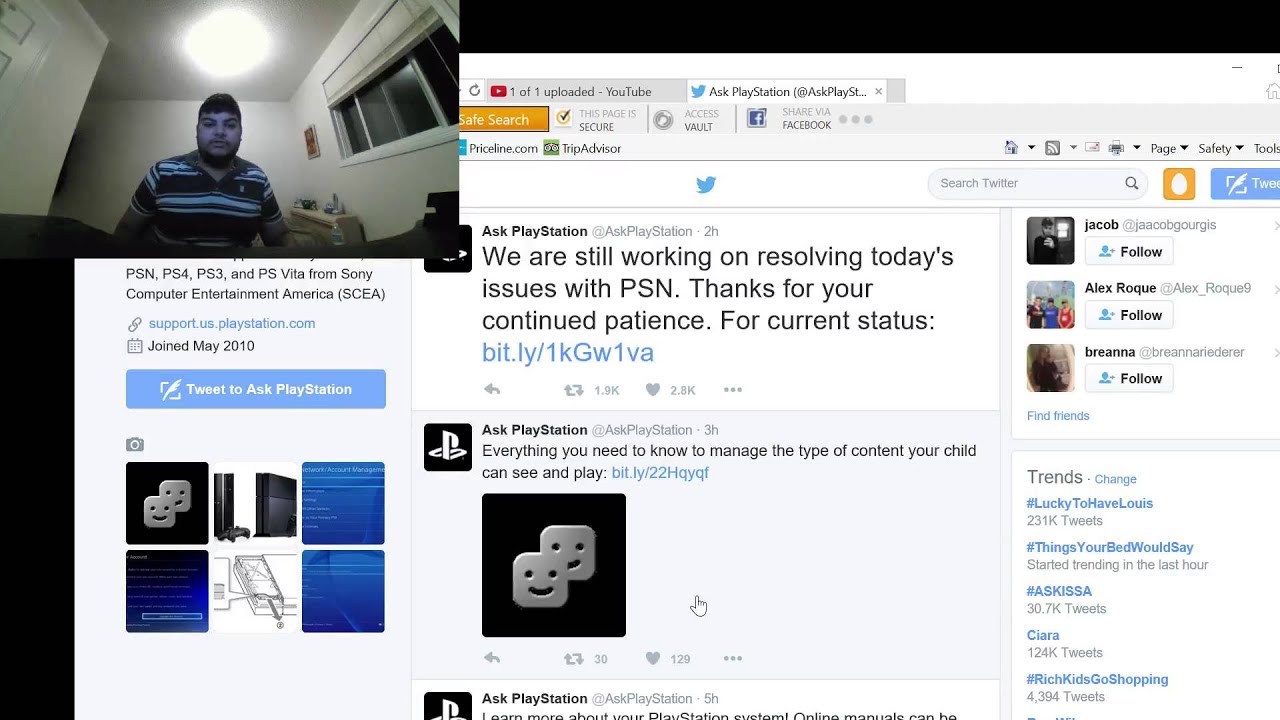Click the Twitter bird logo
The width and height of the screenshot is (1280, 720).
(706, 184)
